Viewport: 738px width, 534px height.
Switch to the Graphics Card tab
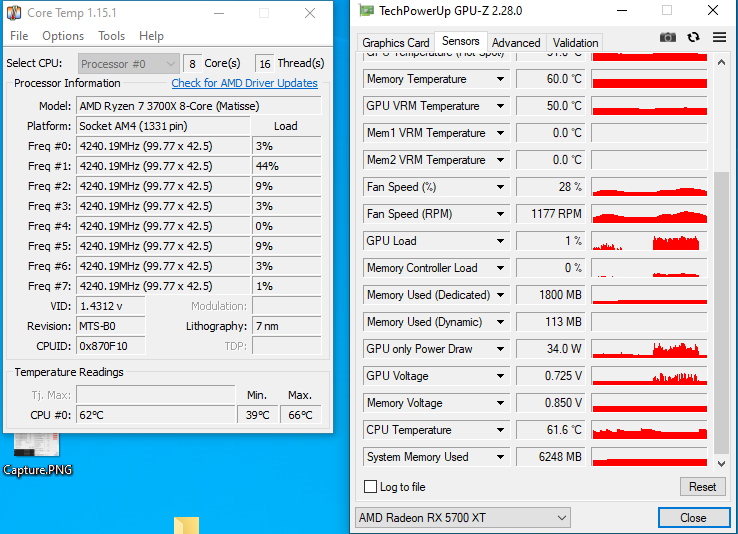pos(396,43)
